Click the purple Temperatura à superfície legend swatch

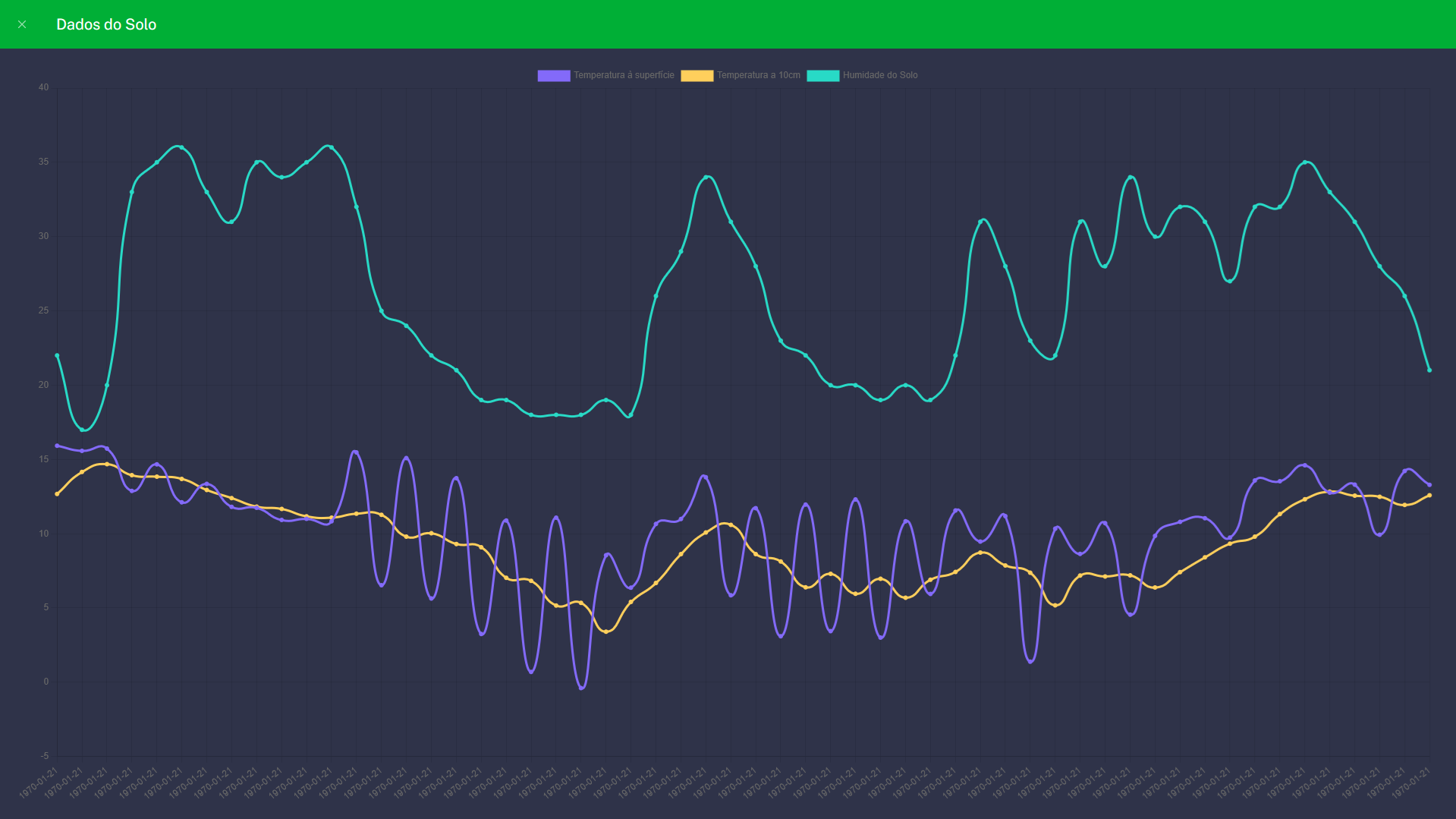click(553, 75)
